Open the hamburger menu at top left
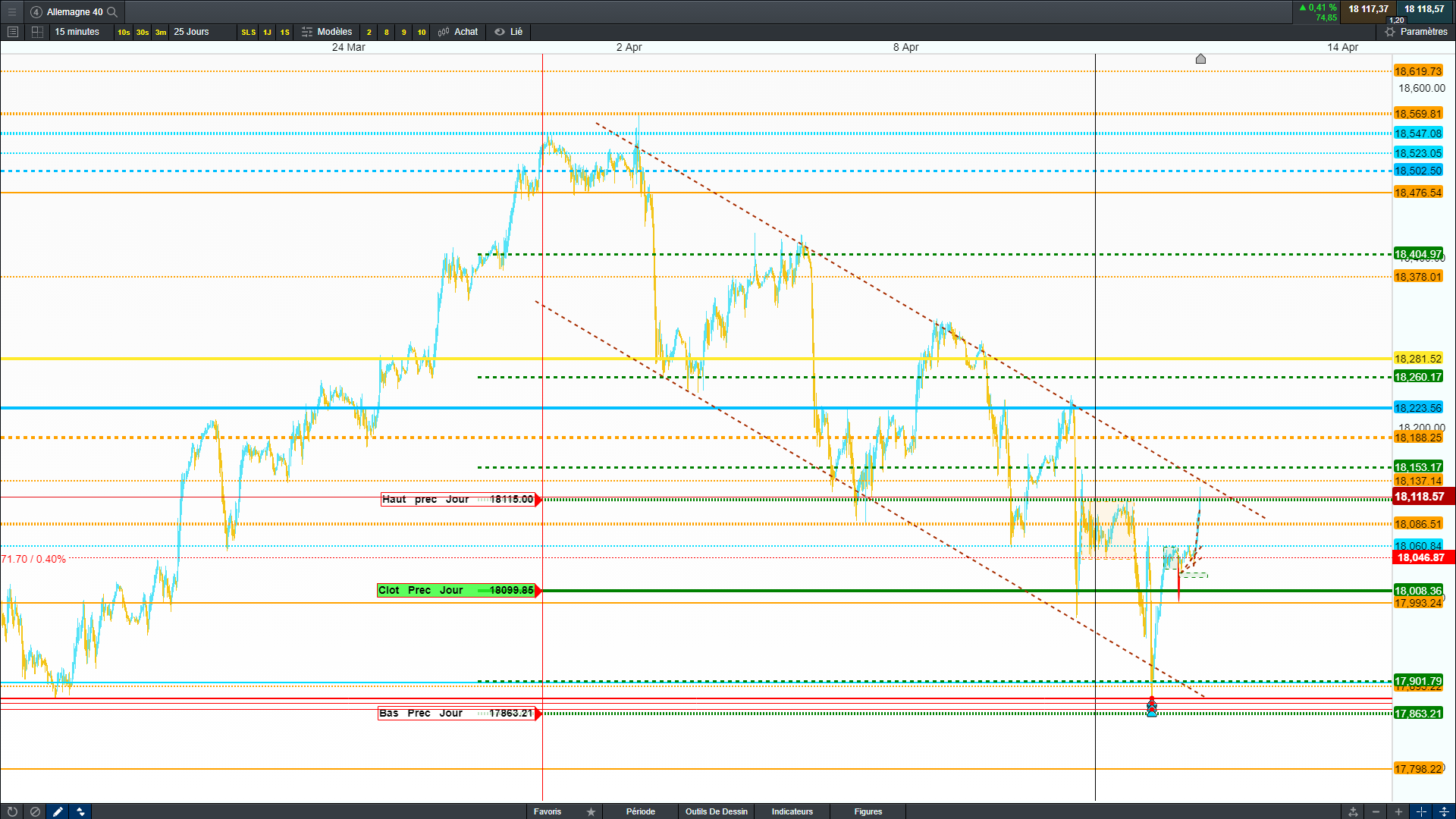The height and width of the screenshot is (819, 1456). coord(12,11)
